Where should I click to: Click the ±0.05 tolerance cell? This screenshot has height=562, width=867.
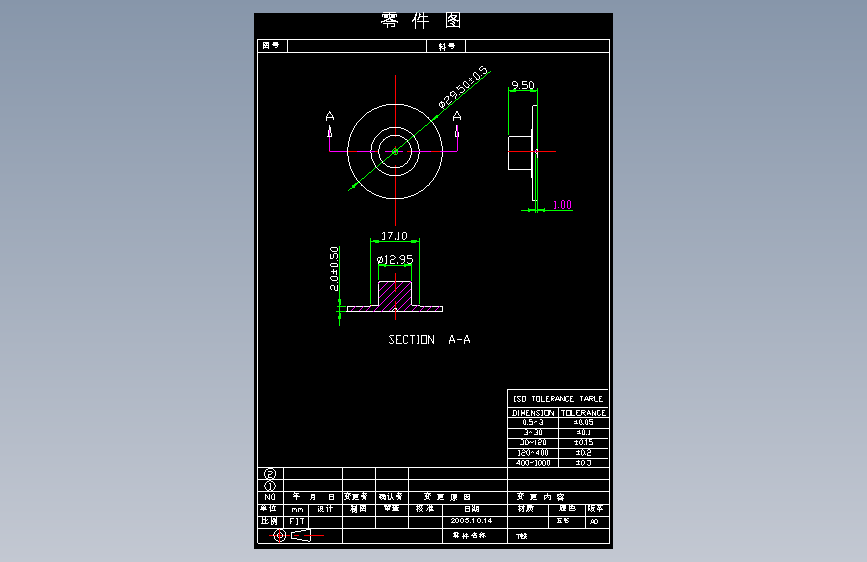pyautogui.click(x=583, y=422)
